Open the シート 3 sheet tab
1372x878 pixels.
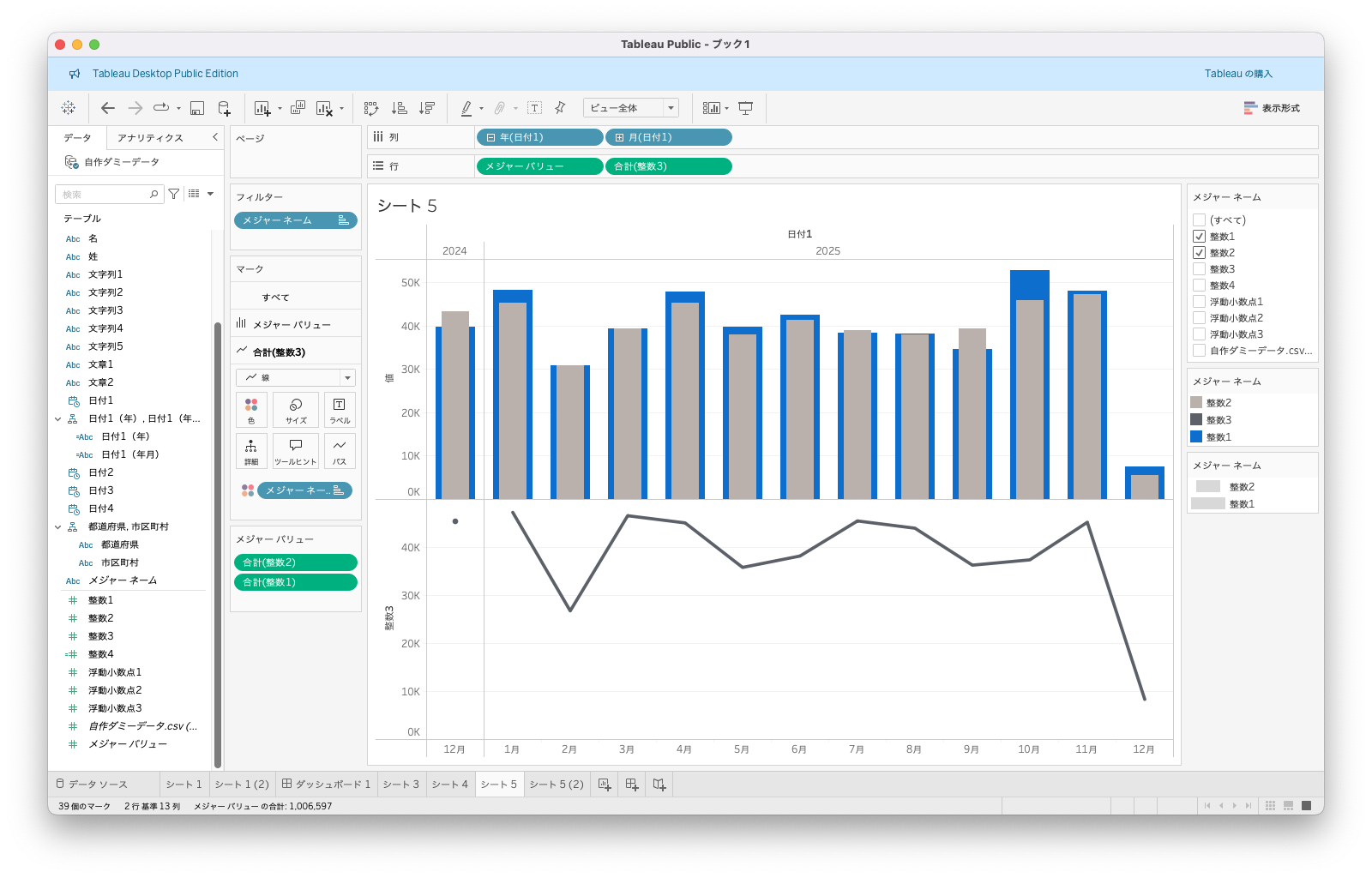(x=400, y=785)
